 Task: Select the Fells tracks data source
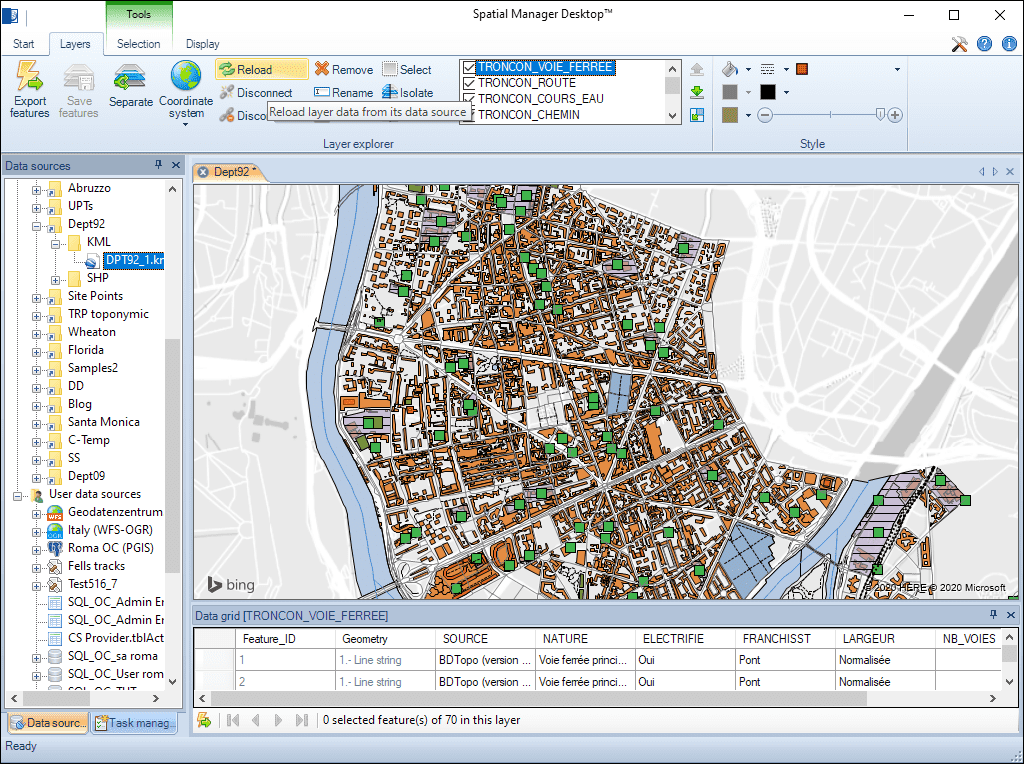coord(96,566)
